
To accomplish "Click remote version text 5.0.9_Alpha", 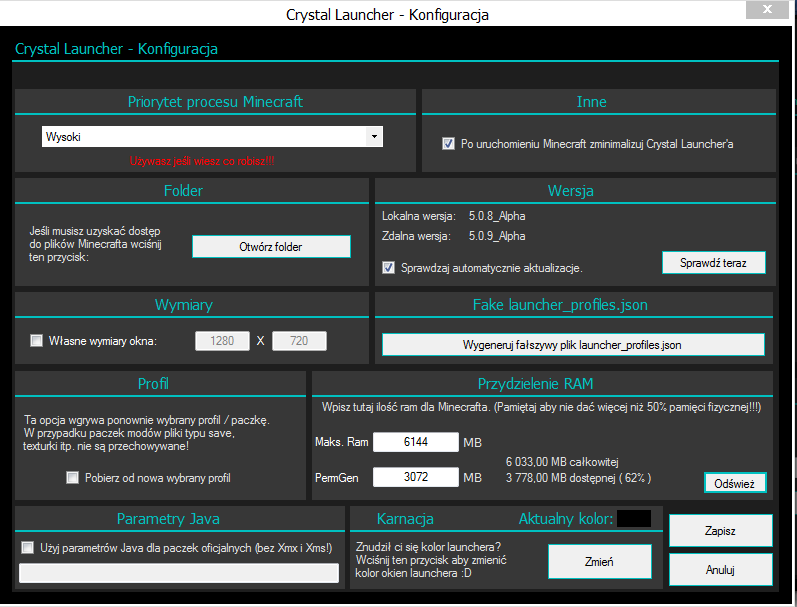I will coord(497,236).
